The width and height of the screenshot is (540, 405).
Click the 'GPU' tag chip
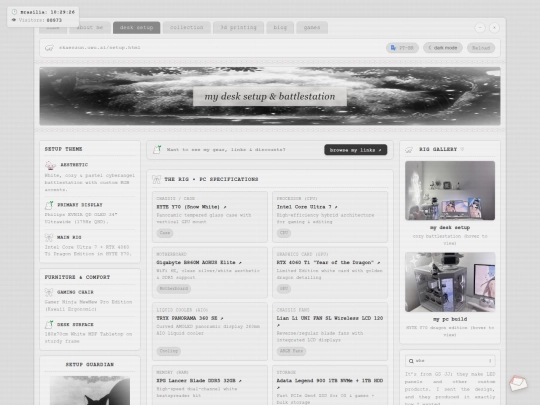point(284,289)
